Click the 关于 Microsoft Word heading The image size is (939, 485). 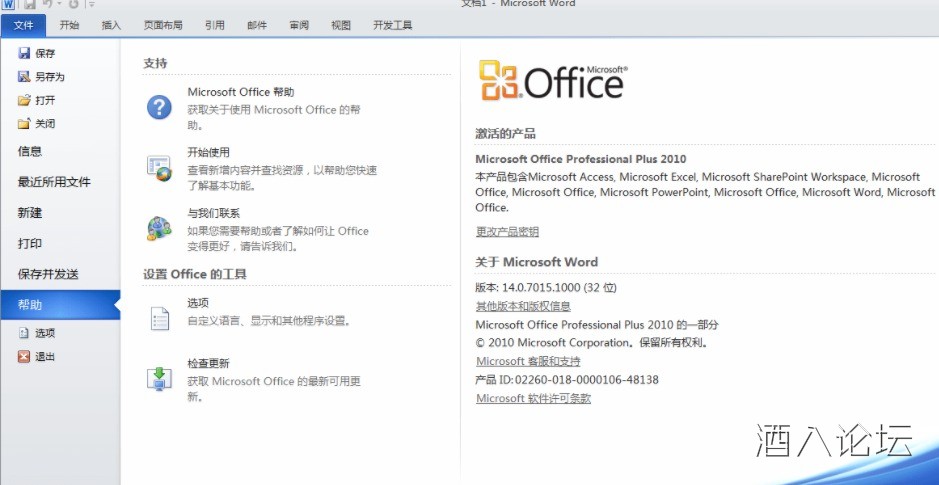point(537,262)
